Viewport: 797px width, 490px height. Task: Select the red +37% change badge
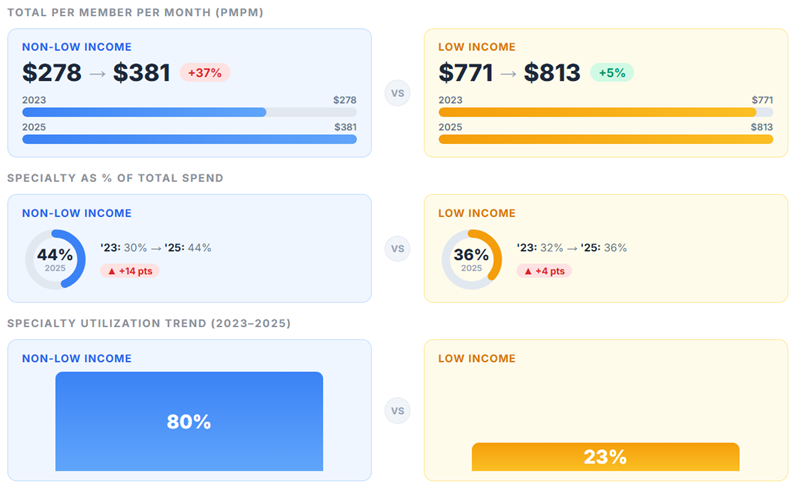pyautogui.click(x=205, y=72)
